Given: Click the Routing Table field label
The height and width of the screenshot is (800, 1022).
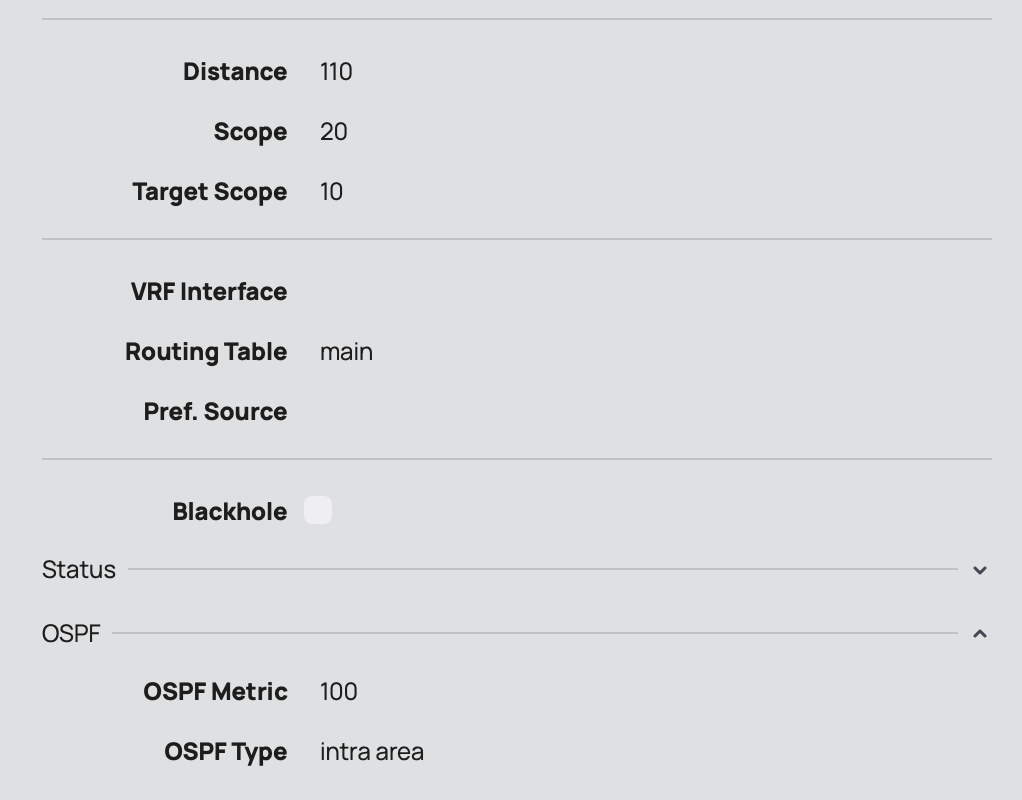Looking at the screenshot, I should [x=206, y=352].
